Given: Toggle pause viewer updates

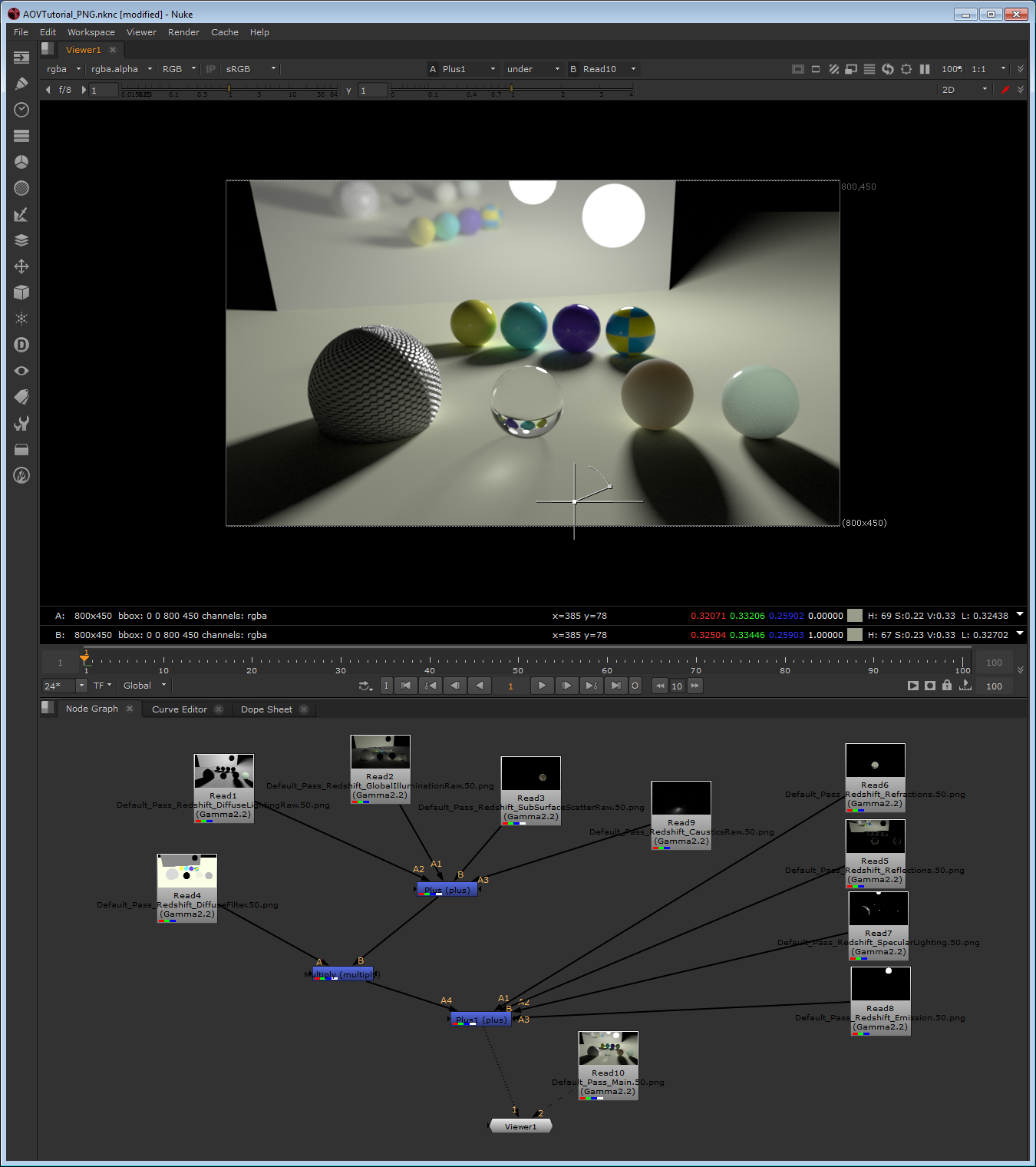Looking at the screenshot, I should [x=925, y=69].
